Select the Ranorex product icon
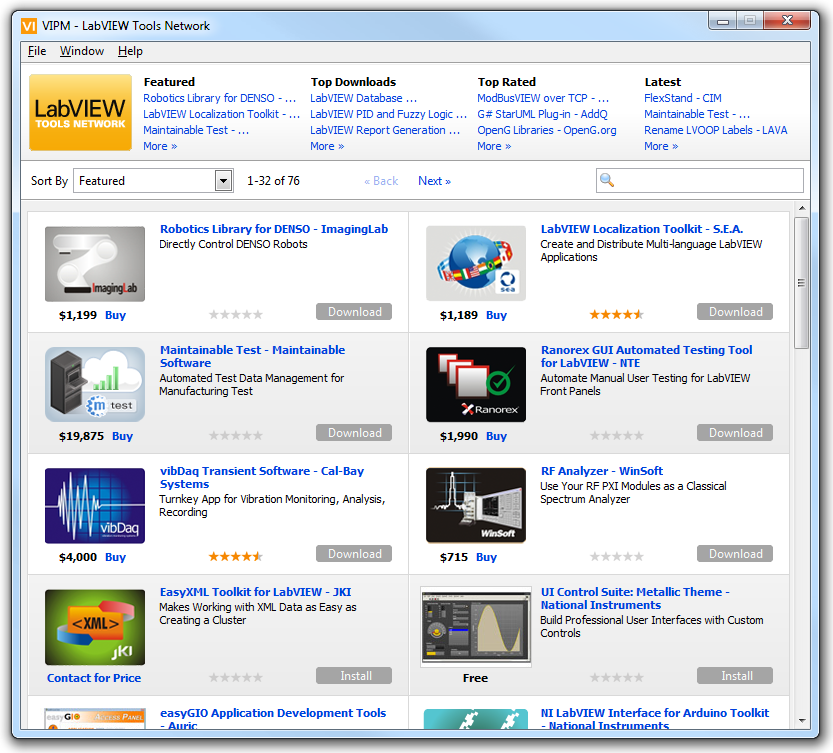 pyautogui.click(x=476, y=384)
